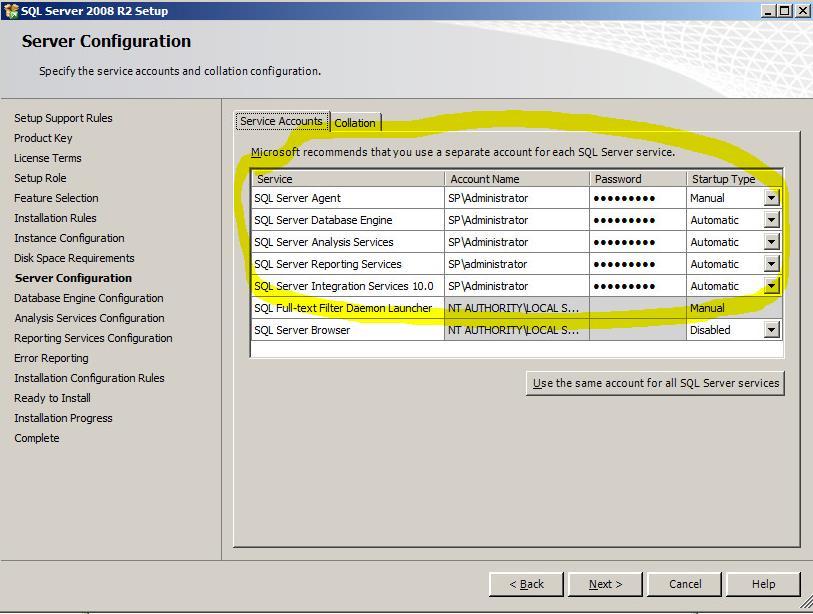Viewport: 813px width, 614px height.
Task: Click 'Manual' startup type of Full-text Filter Daemon Launcher
Action: [x=707, y=308]
